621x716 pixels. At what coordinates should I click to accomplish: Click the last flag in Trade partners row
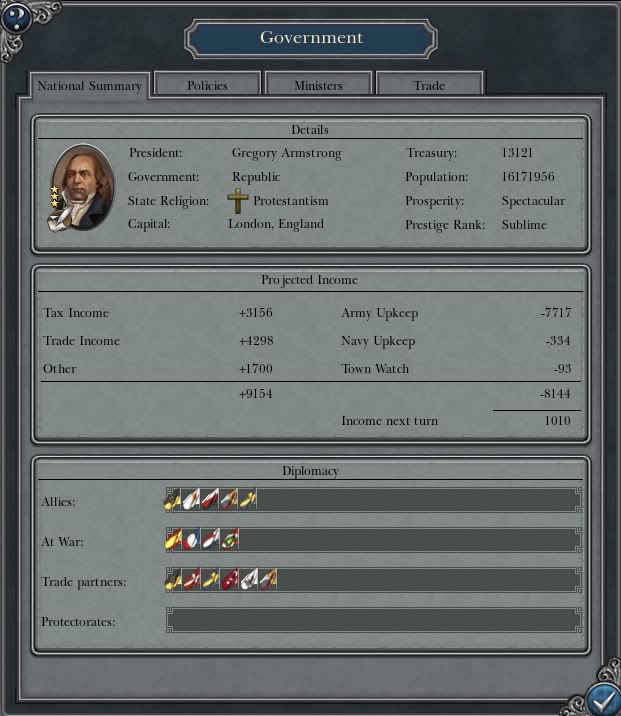pyautogui.click(x=268, y=579)
